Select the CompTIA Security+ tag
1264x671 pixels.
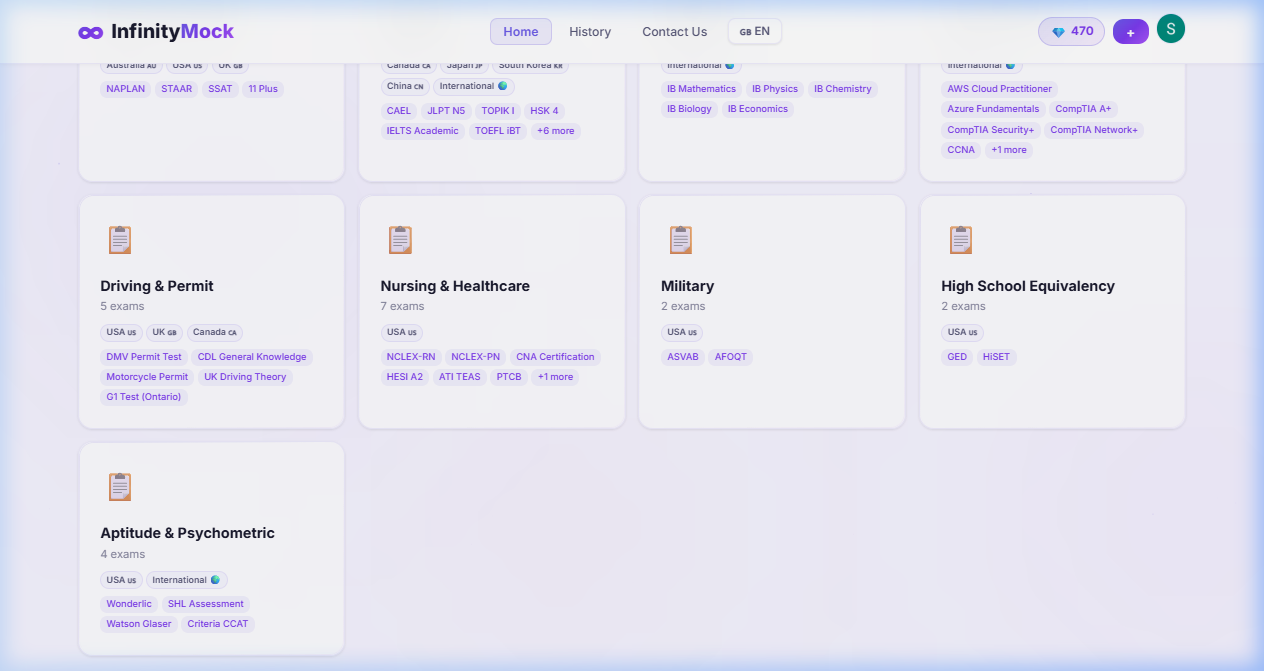991,130
